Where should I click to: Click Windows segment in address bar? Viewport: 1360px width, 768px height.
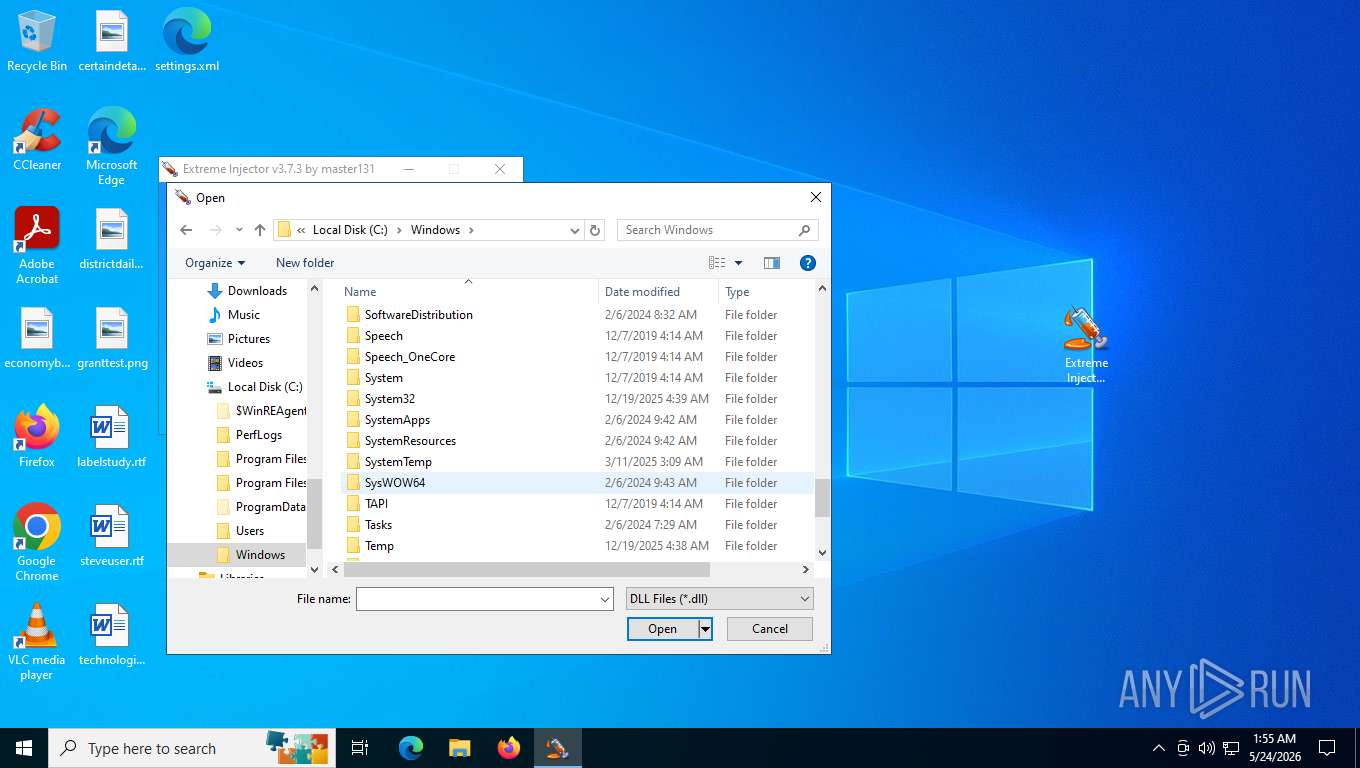[x=435, y=230]
